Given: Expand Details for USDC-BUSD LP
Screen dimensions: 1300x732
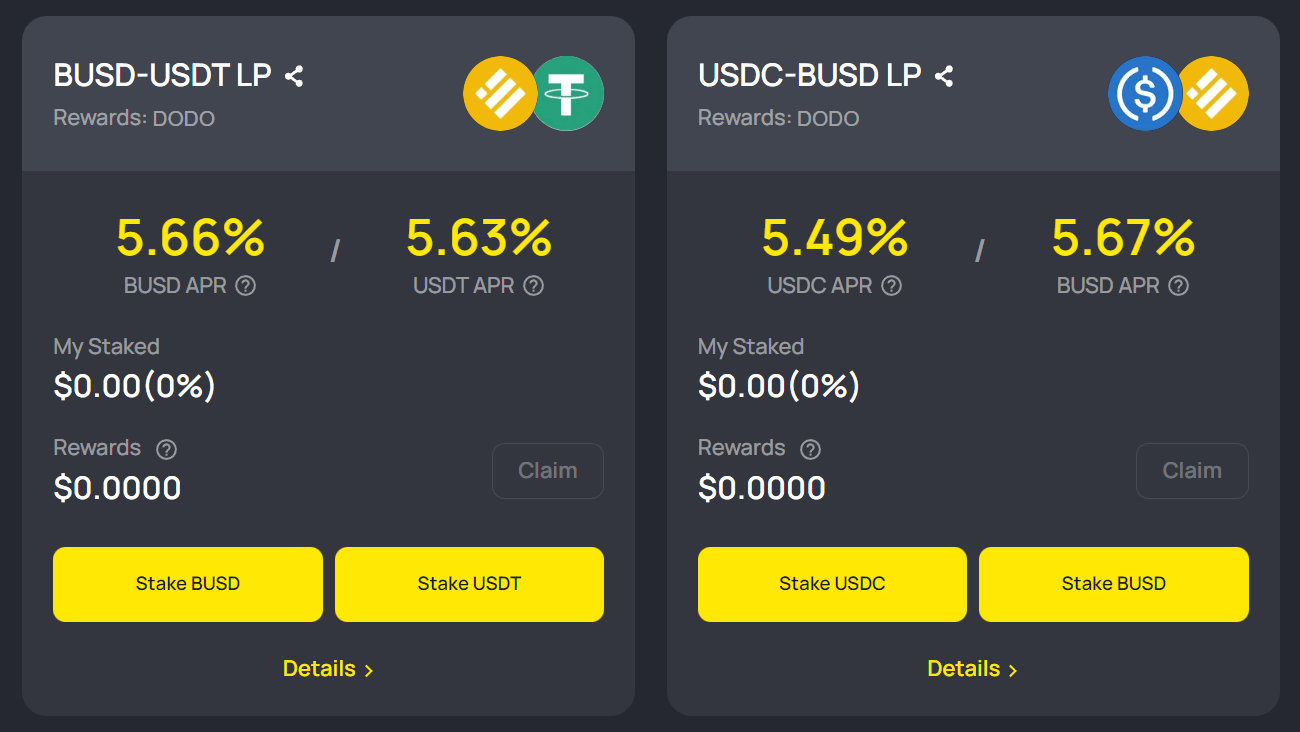Looking at the screenshot, I should click(972, 669).
